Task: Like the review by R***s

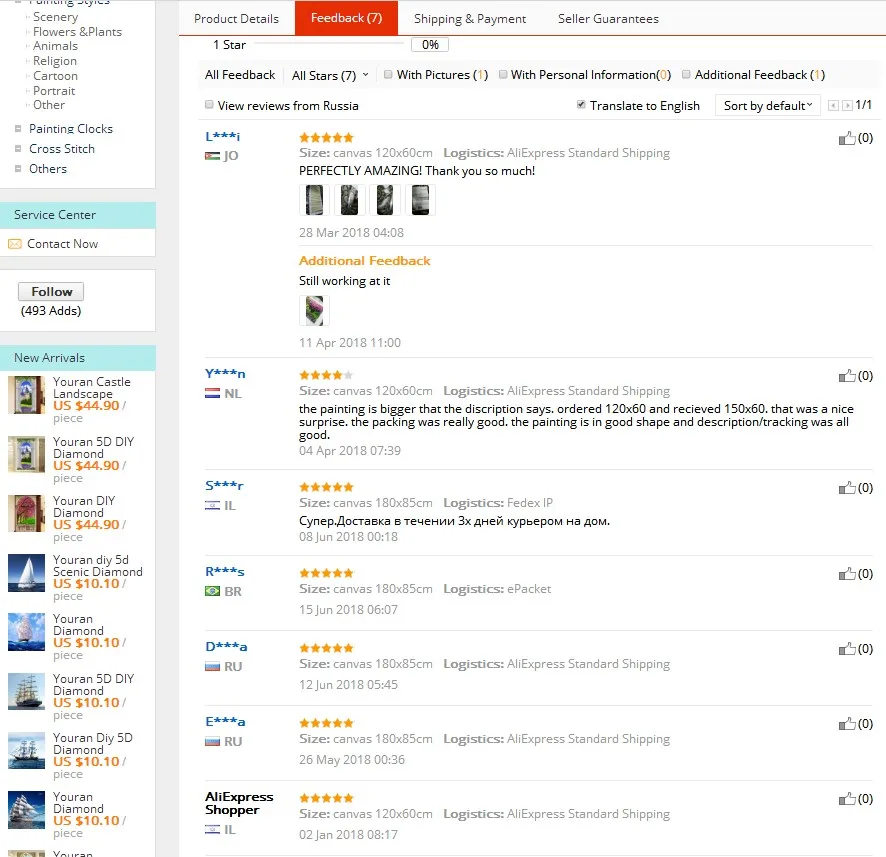Action: tap(846, 575)
